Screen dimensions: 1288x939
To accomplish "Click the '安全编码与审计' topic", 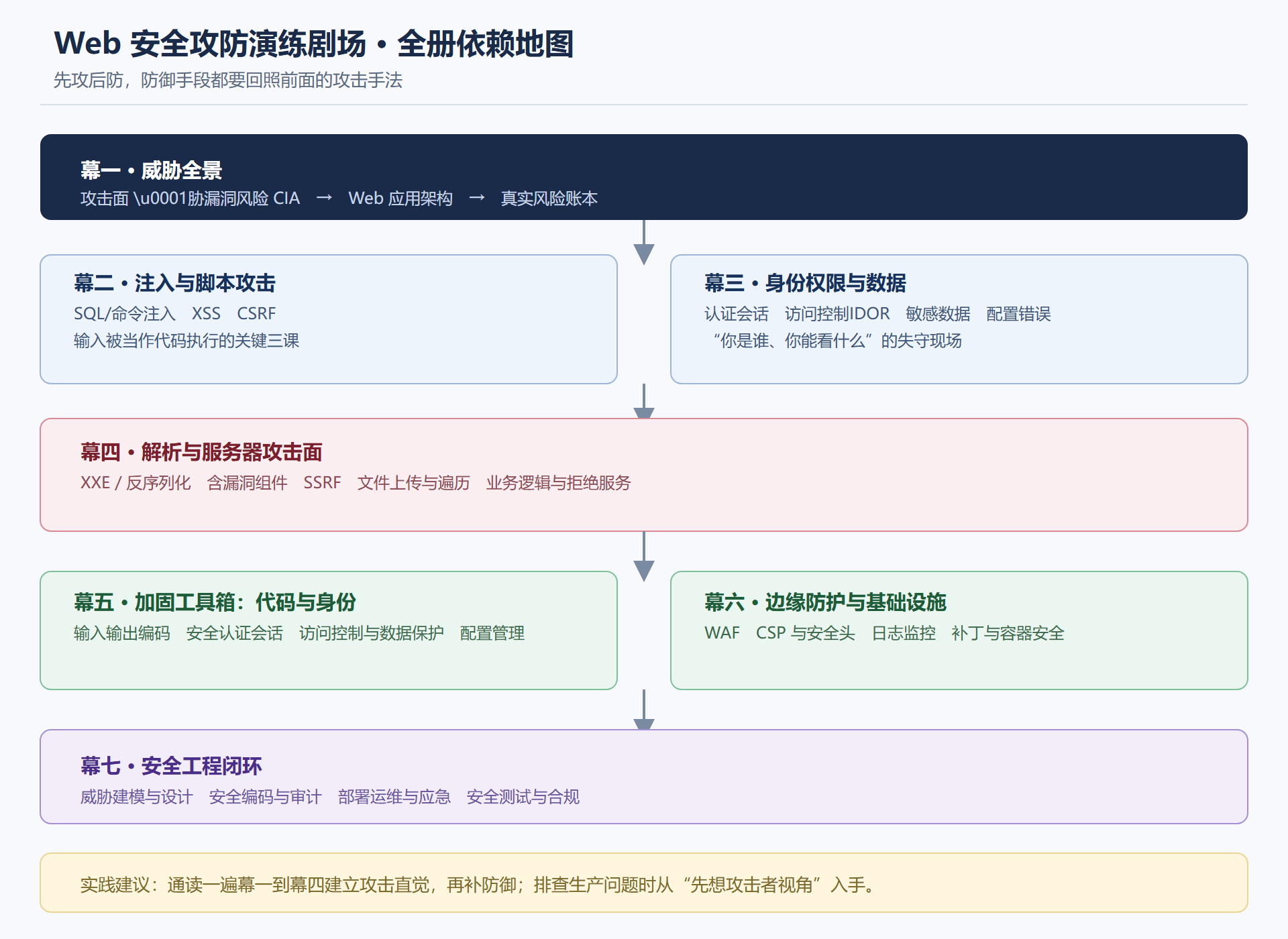I will pos(266,797).
